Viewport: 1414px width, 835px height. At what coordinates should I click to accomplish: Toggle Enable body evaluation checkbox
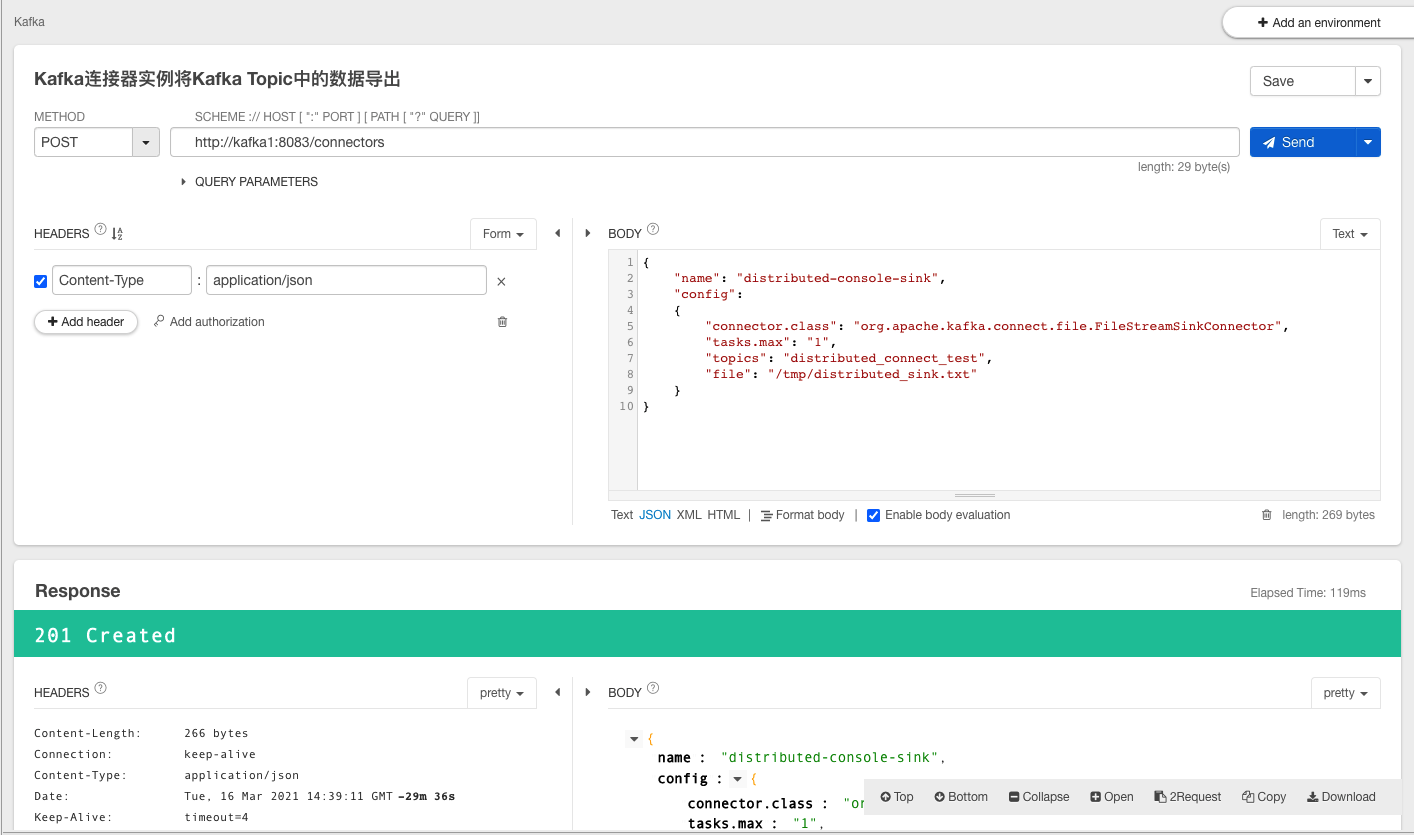[x=873, y=515]
